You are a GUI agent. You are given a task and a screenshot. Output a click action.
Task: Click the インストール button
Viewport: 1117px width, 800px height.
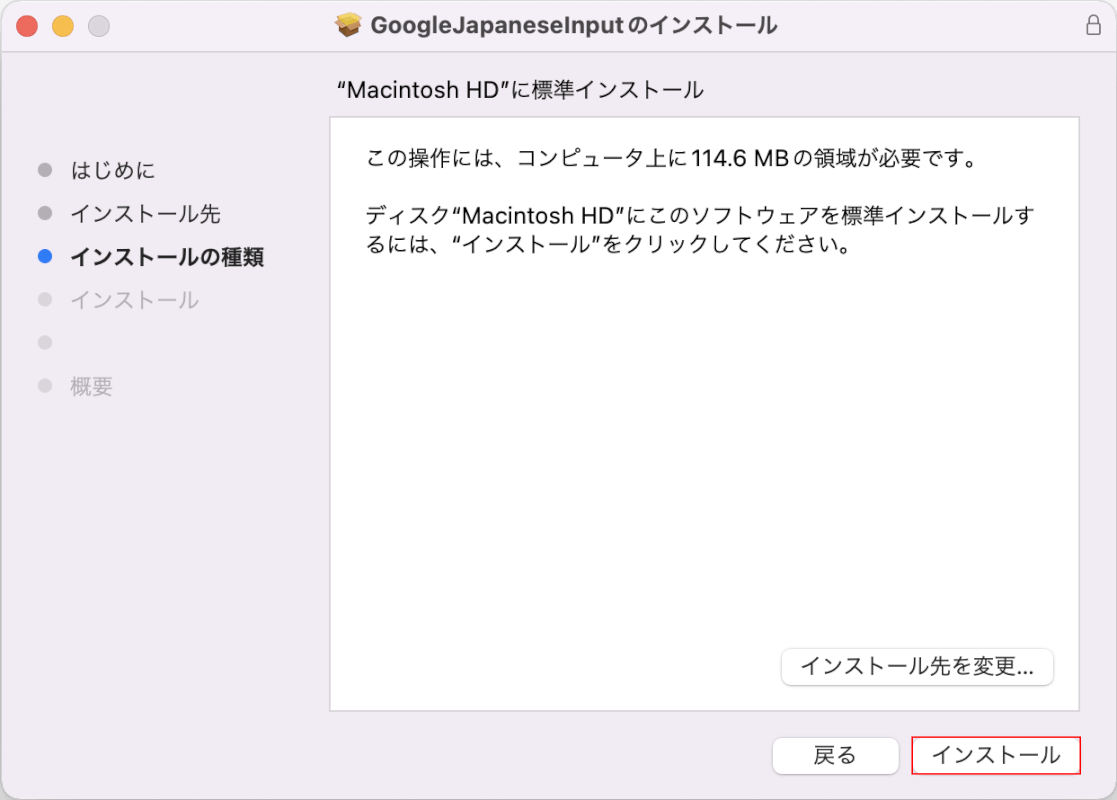click(996, 755)
